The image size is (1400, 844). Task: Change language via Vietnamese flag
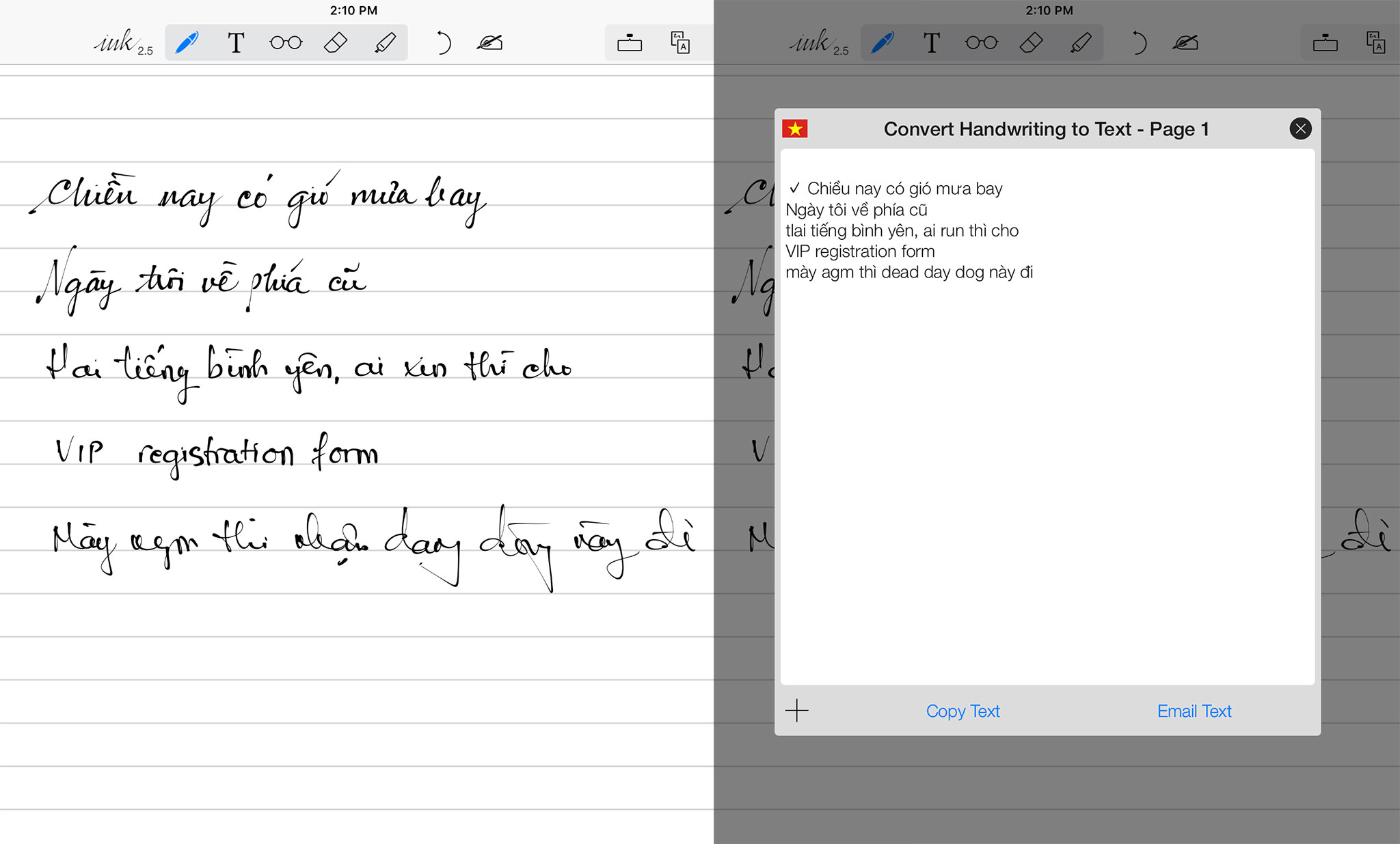pyautogui.click(x=795, y=128)
